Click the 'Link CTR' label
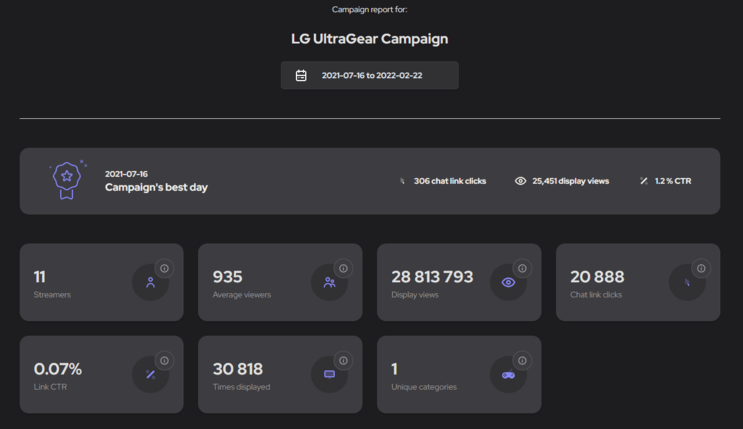Image resolution: width=743 pixels, height=429 pixels. point(50,387)
